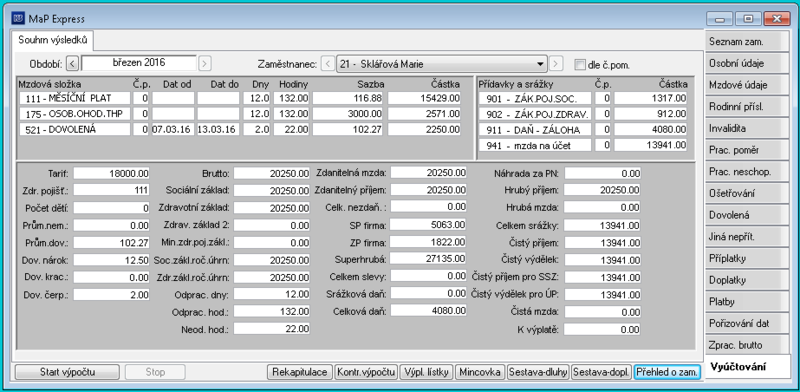Click the SP firma field '5063.00'
This screenshot has width=800, height=392.
click(429, 224)
